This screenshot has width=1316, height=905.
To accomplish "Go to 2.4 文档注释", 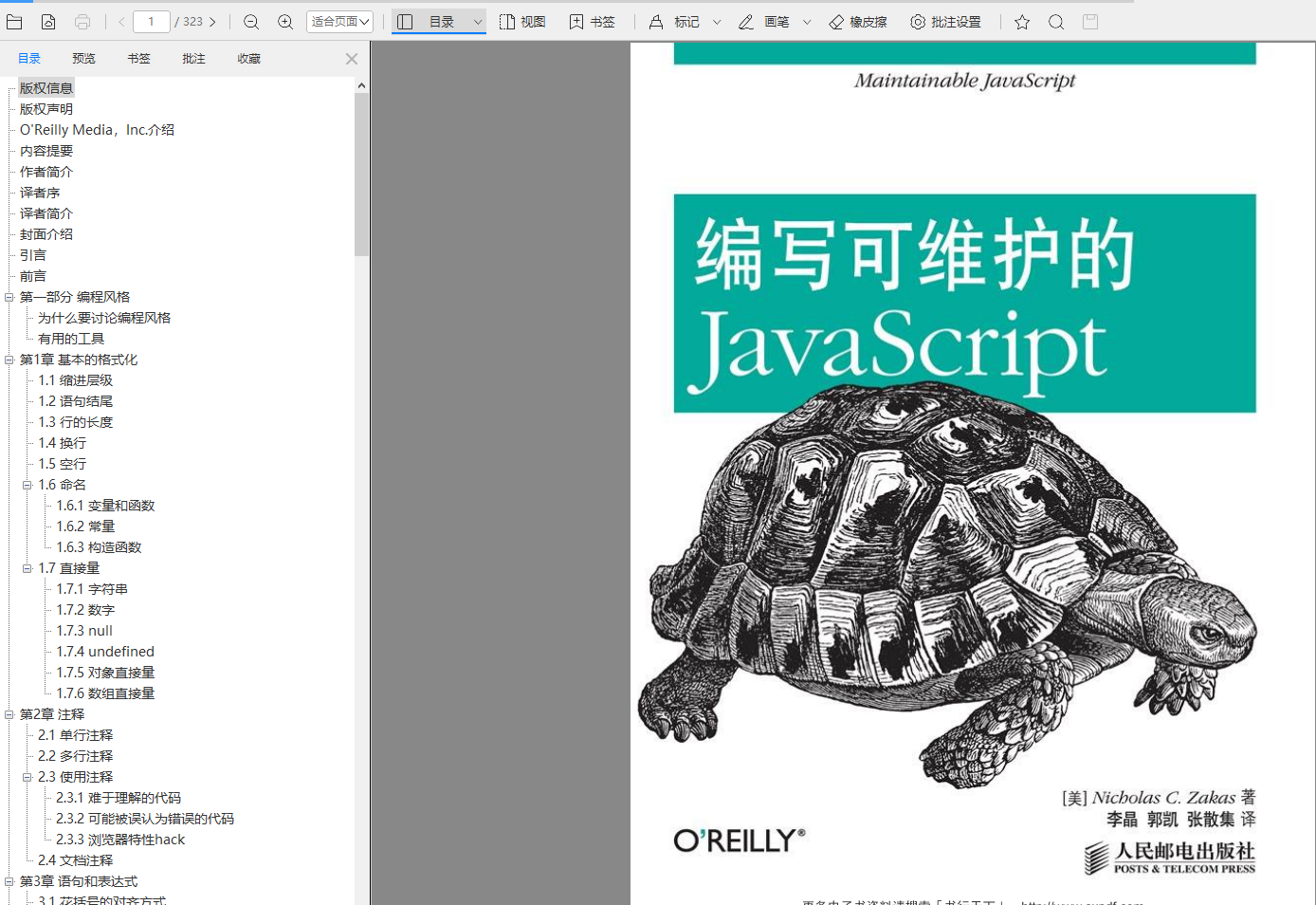I will [76, 860].
